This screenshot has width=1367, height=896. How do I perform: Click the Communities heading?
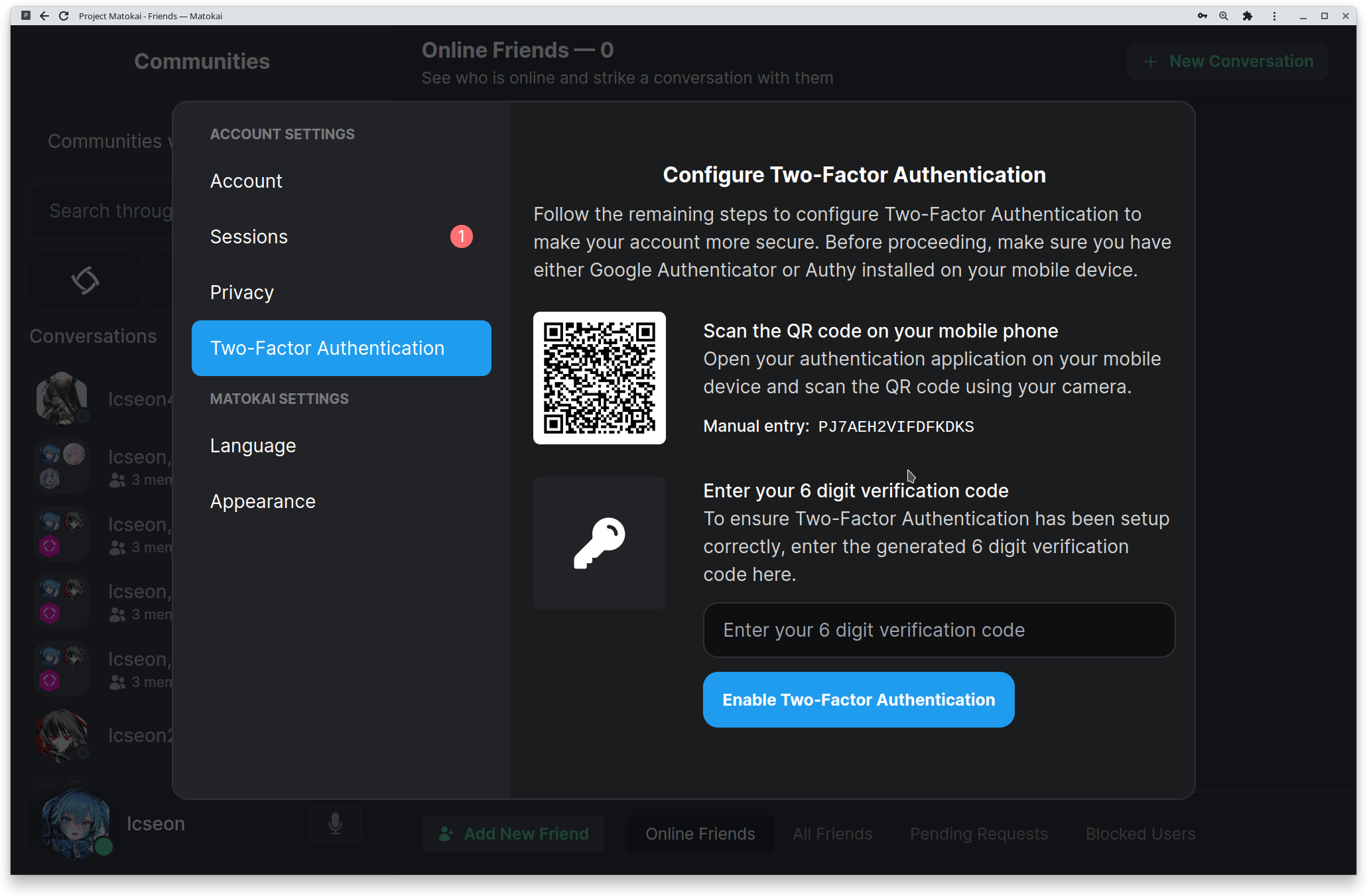[x=202, y=62]
